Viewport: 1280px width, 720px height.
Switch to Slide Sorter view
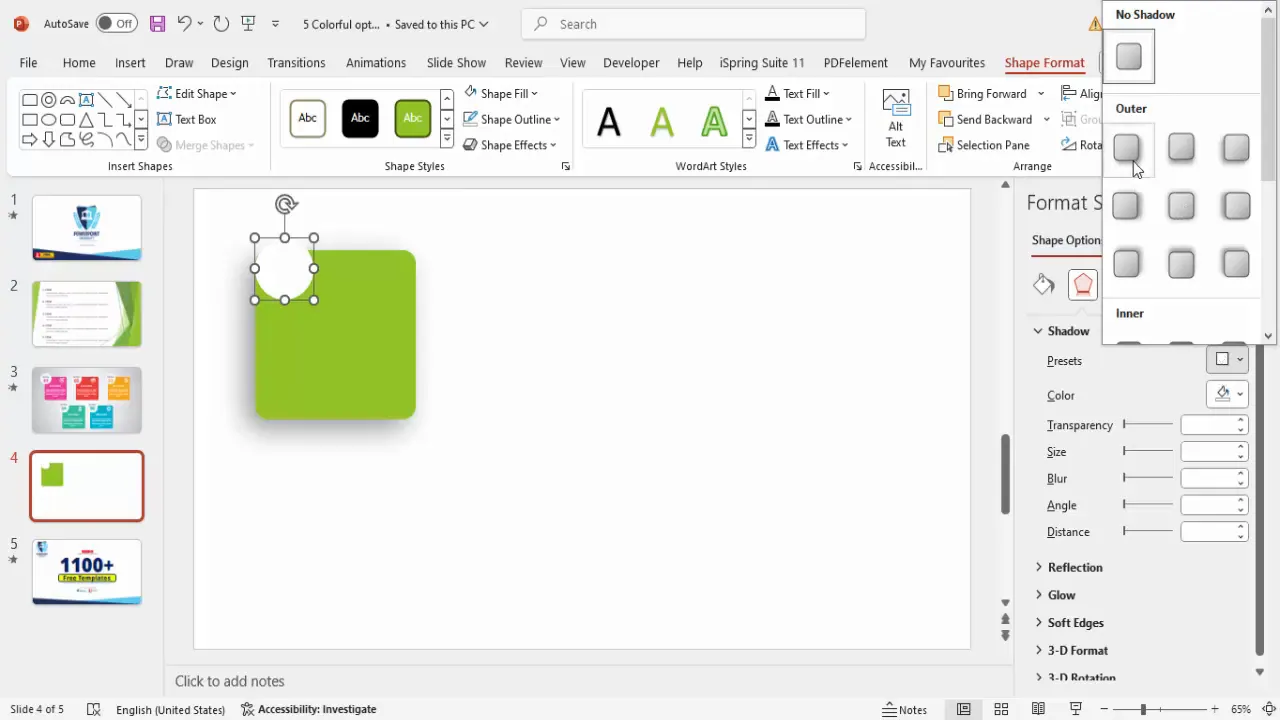1001,709
